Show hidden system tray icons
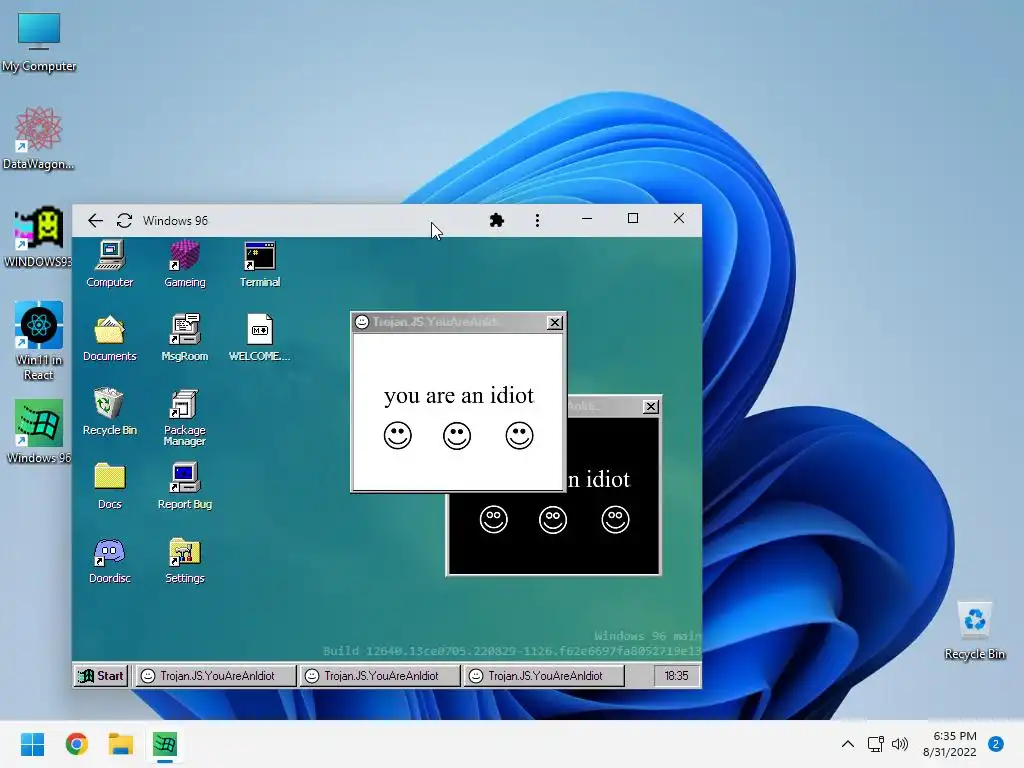The height and width of the screenshot is (768, 1024). (x=848, y=744)
